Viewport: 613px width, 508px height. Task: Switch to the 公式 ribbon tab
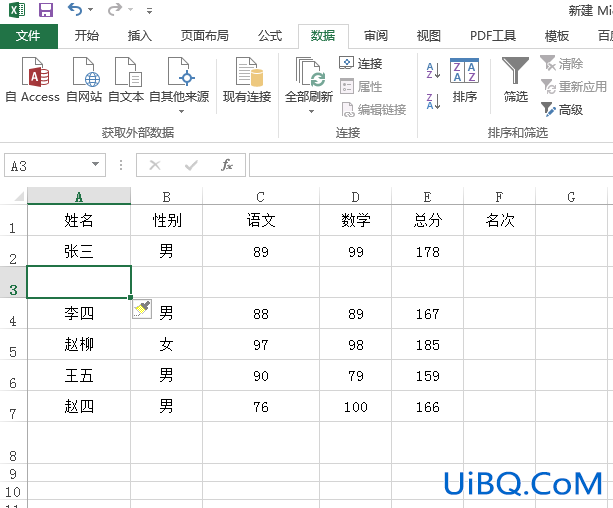point(270,36)
